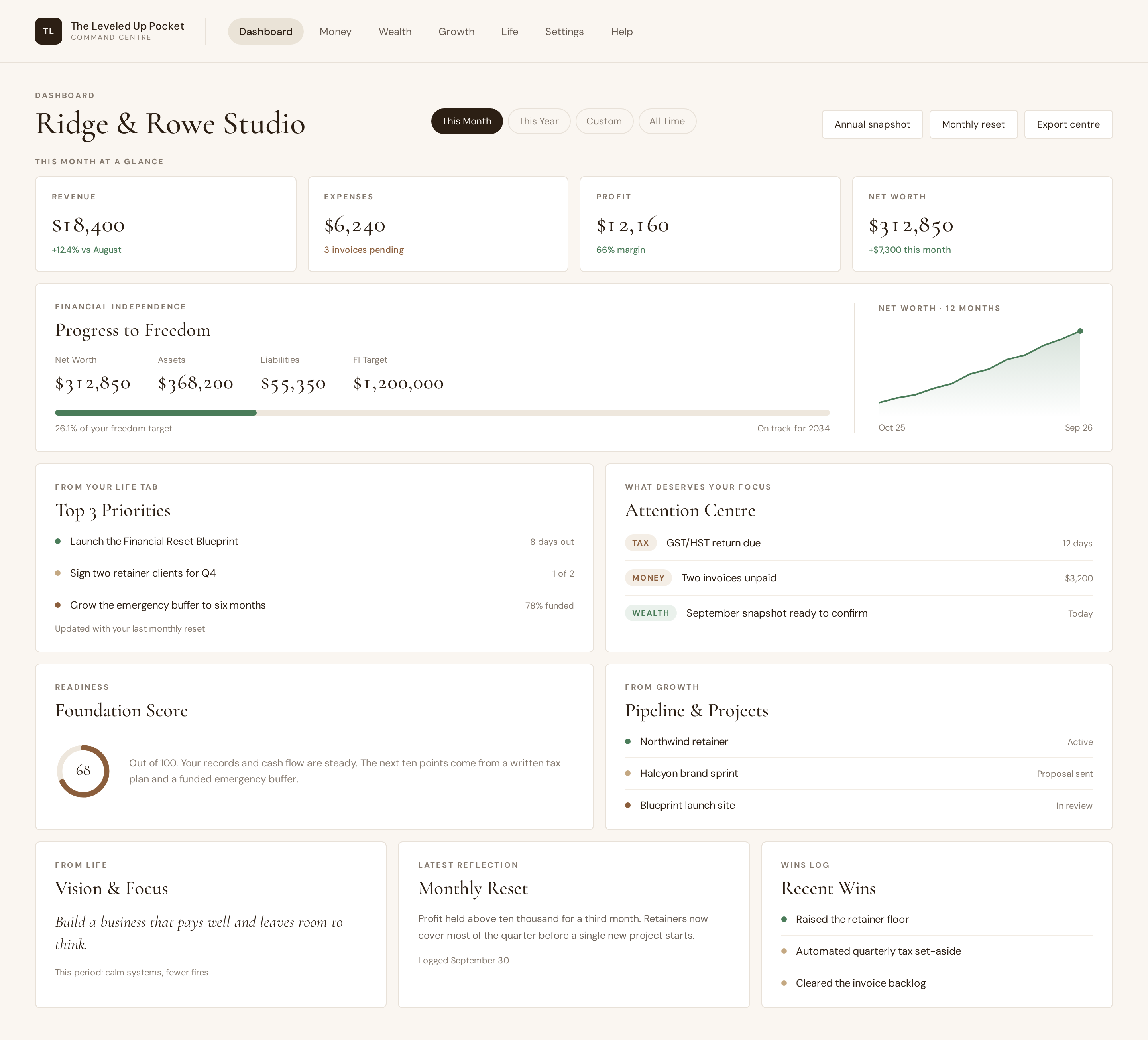Image resolution: width=1148 pixels, height=1040 pixels.
Task: Click the Monthly reset button
Action: [973, 124]
